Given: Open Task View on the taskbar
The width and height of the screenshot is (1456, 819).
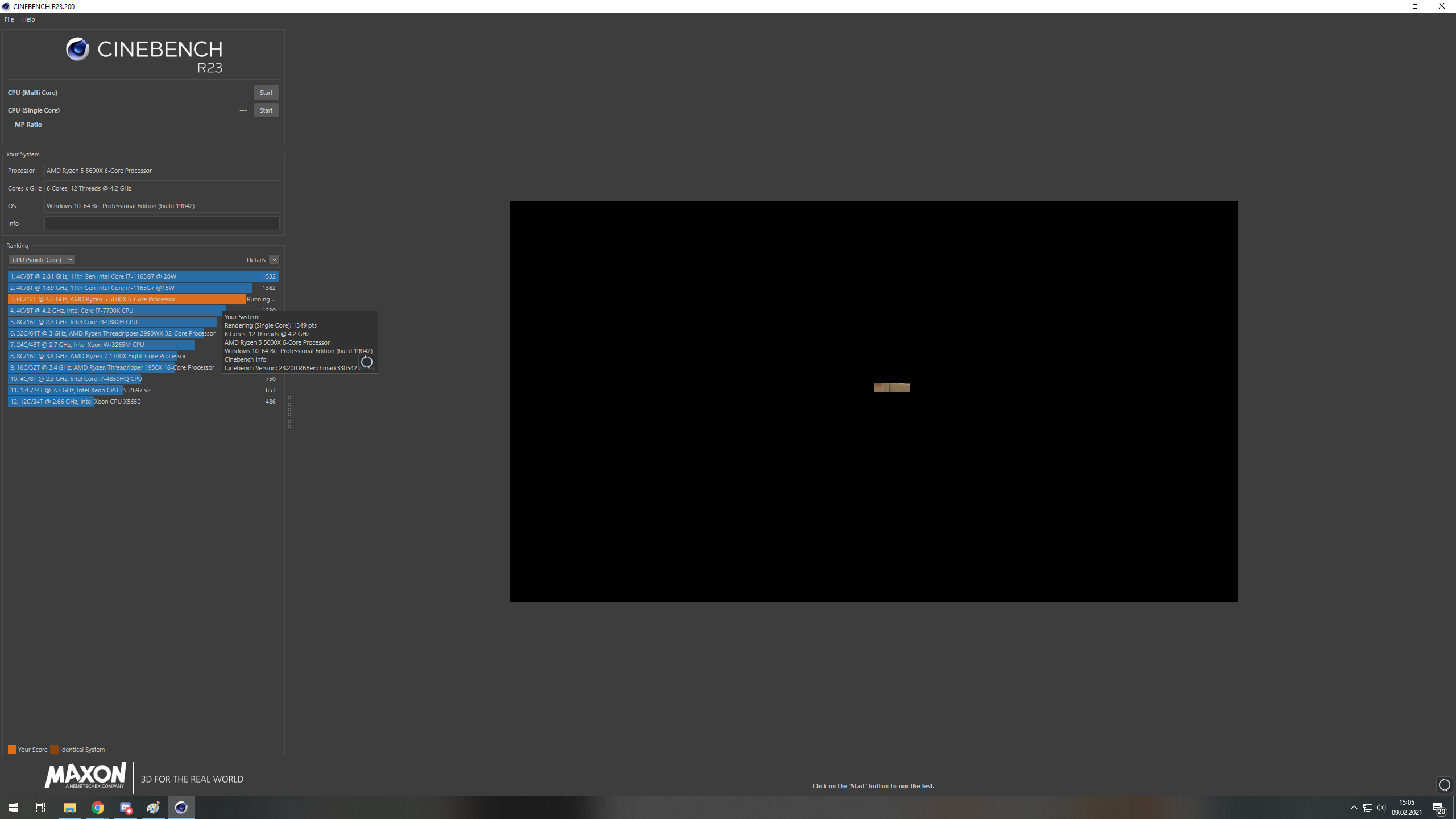Looking at the screenshot, I should pos(41,808).
